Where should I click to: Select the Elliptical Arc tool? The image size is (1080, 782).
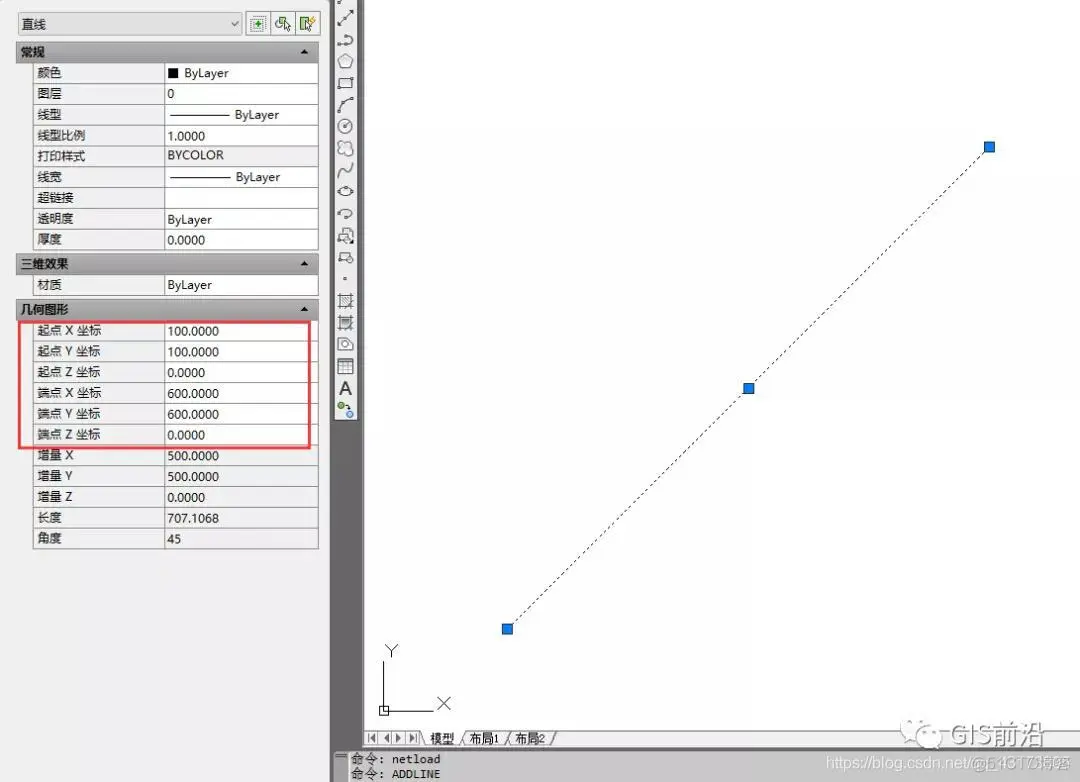coord(345,214)
